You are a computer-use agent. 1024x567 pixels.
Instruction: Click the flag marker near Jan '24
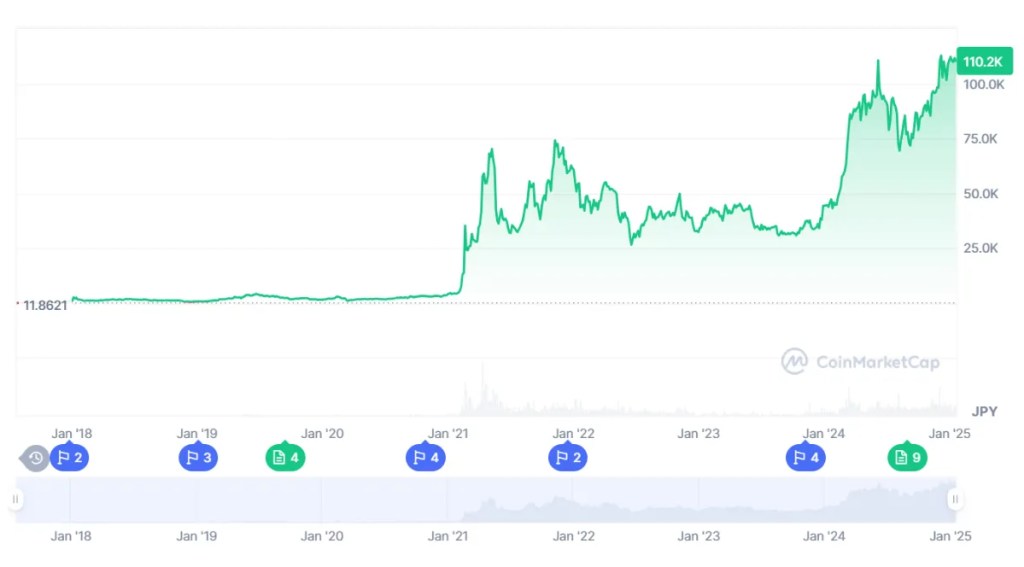[805, 458]
